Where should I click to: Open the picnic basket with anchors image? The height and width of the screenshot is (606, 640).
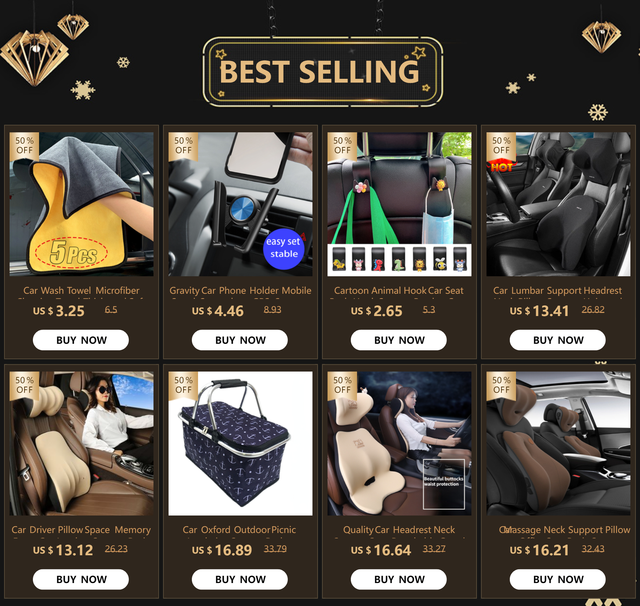(240, 443)
